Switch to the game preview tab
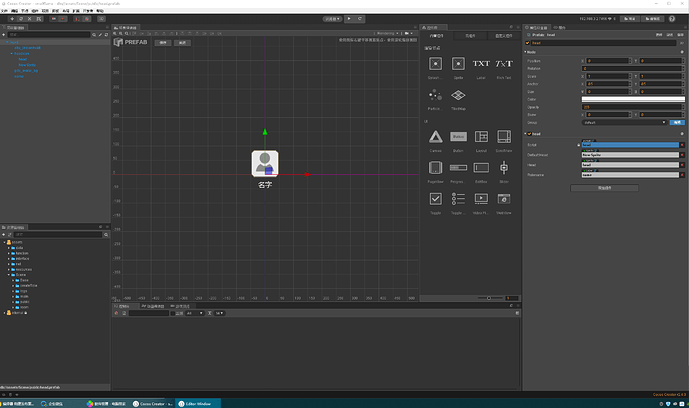Image resolution: width=689 pixels, height=408 pixels. click(x=180, y=306)
